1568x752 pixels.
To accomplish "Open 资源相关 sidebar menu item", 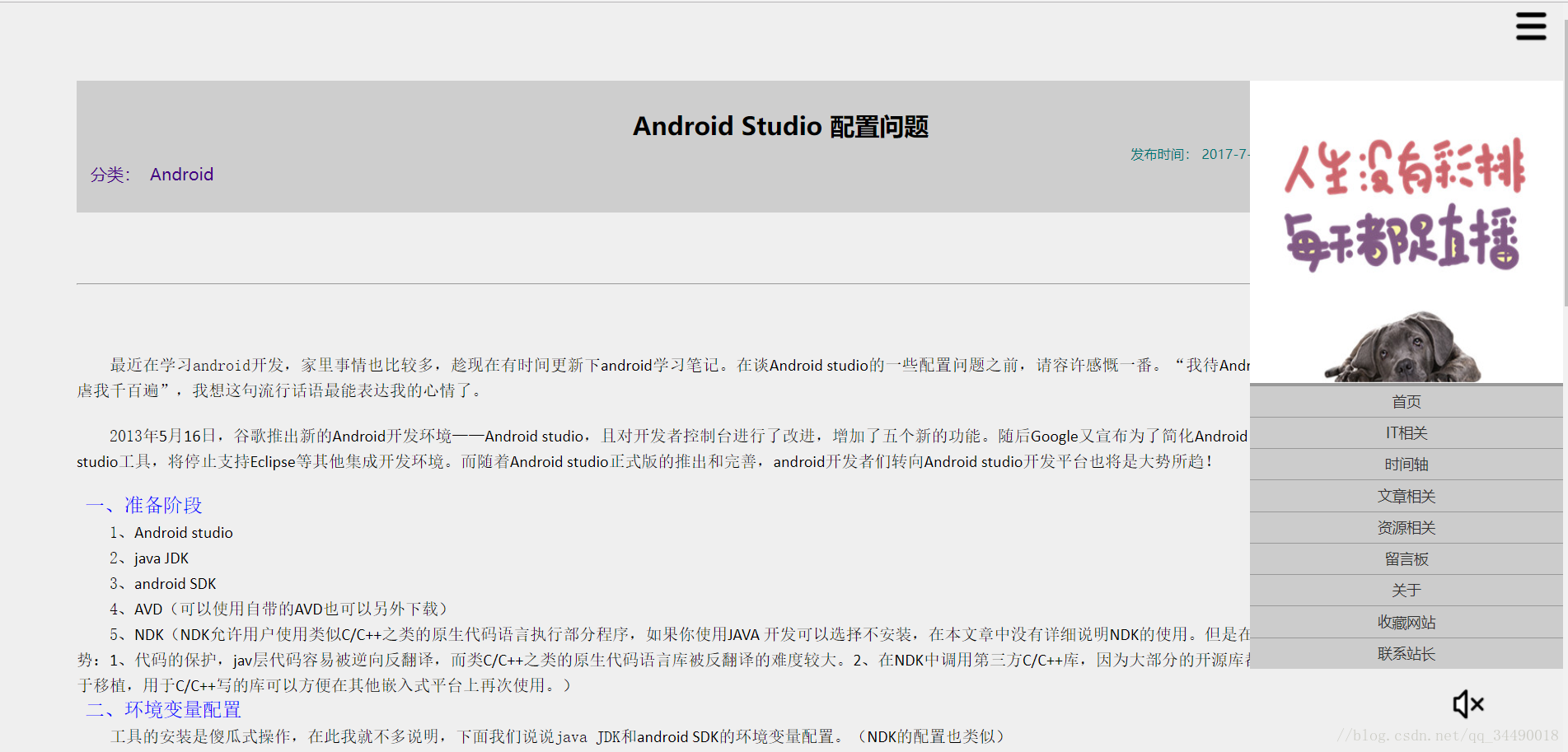I will click(1407, 528).
